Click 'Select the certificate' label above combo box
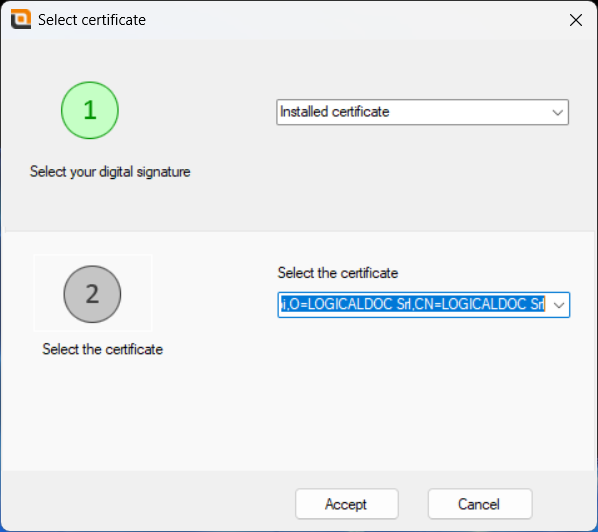Viewport: 598px width, 532px height. [338, 273]
